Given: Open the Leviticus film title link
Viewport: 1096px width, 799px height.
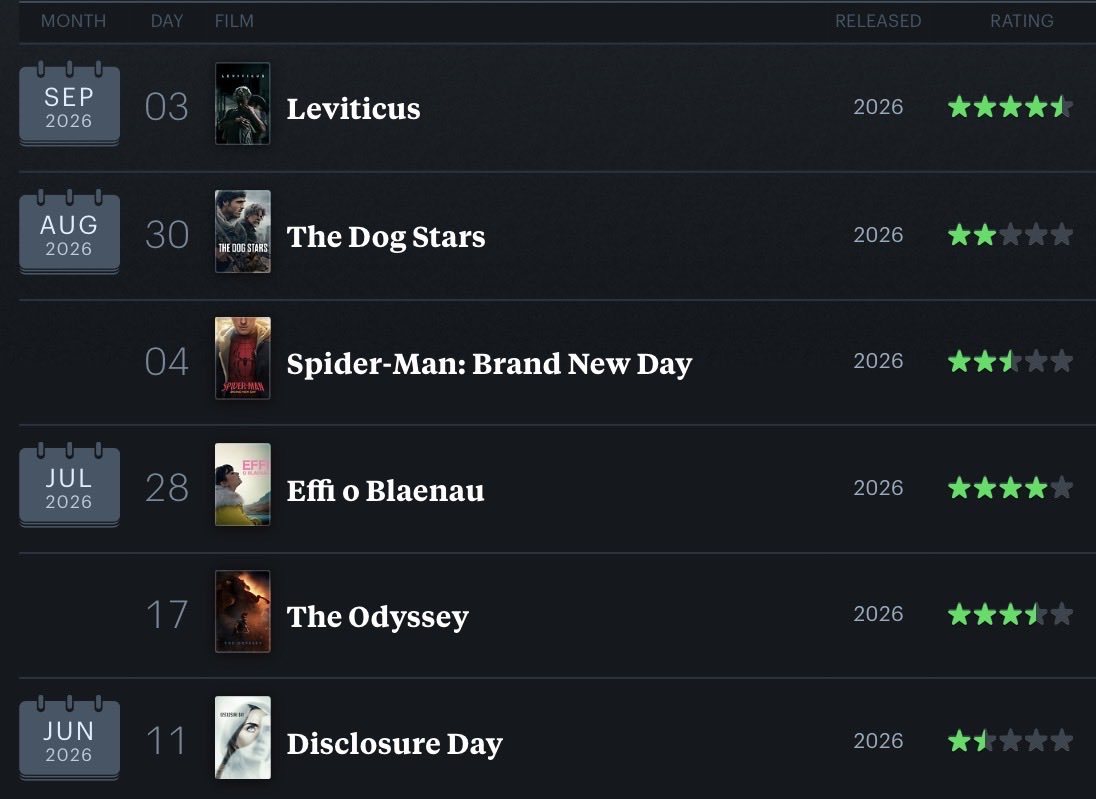Looking at the screenshot, I should (354, 108).
